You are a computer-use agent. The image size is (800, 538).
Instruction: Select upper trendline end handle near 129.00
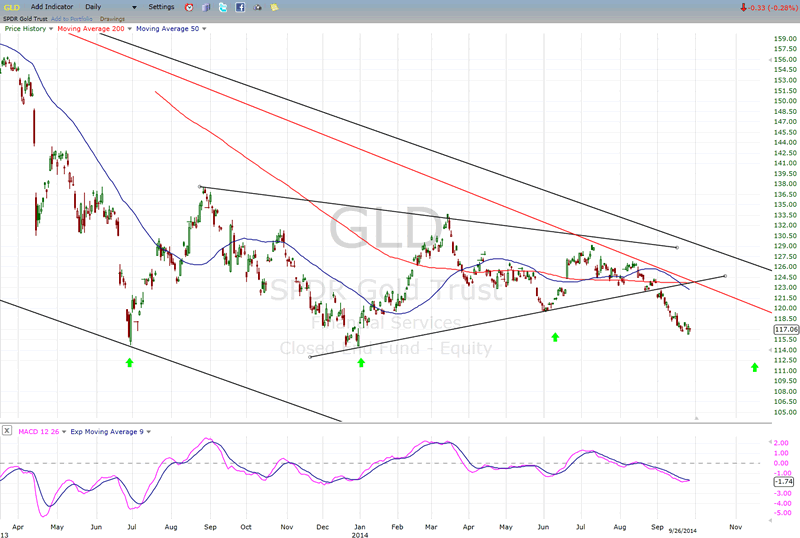(x=677, y=248)
